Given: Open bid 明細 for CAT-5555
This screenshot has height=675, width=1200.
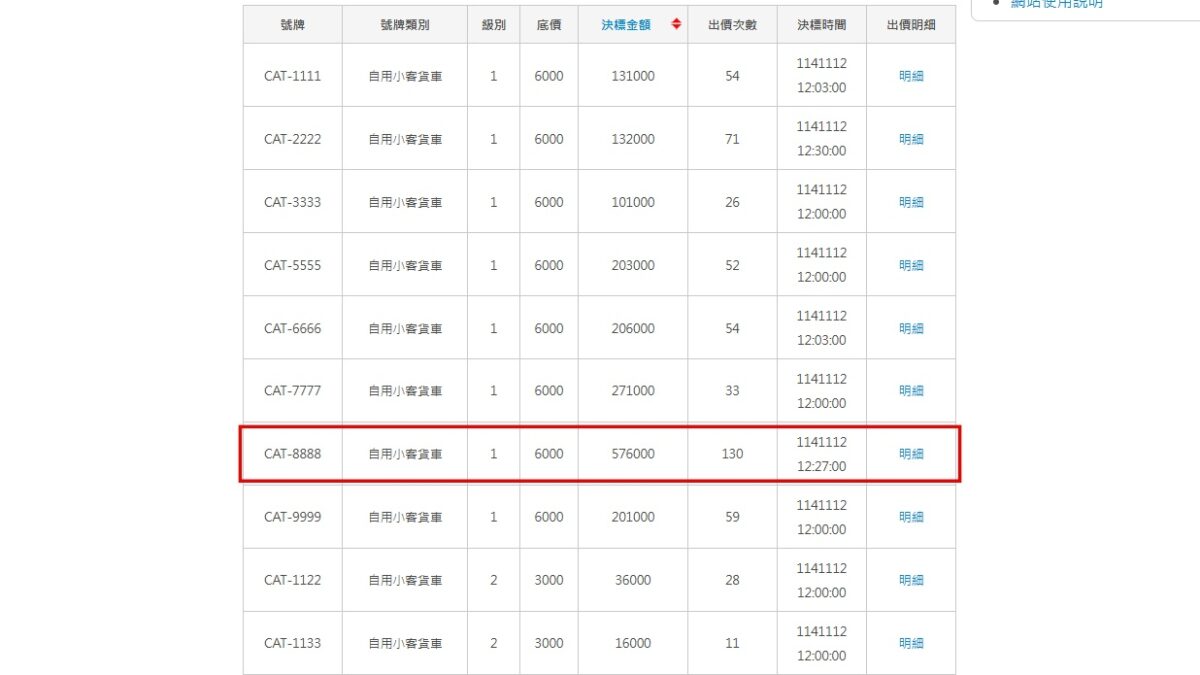Looking at the screenshot, I should (911, 265).
